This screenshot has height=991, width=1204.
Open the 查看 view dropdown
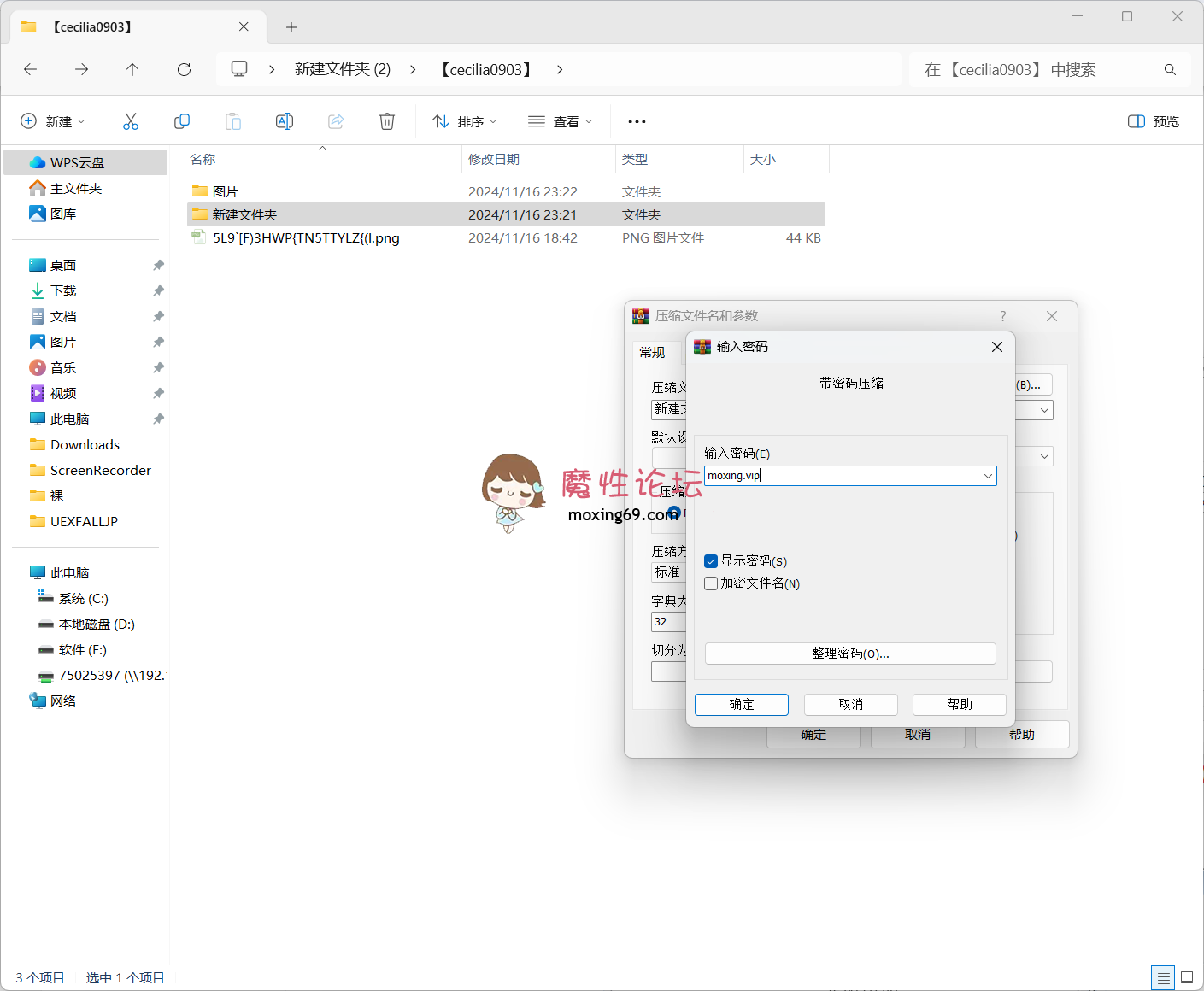(x=560, y=120)
